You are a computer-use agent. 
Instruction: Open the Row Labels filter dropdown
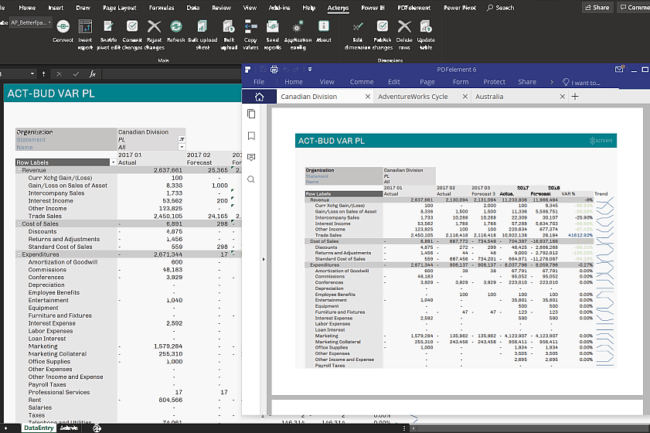click(x=113, y=162)
